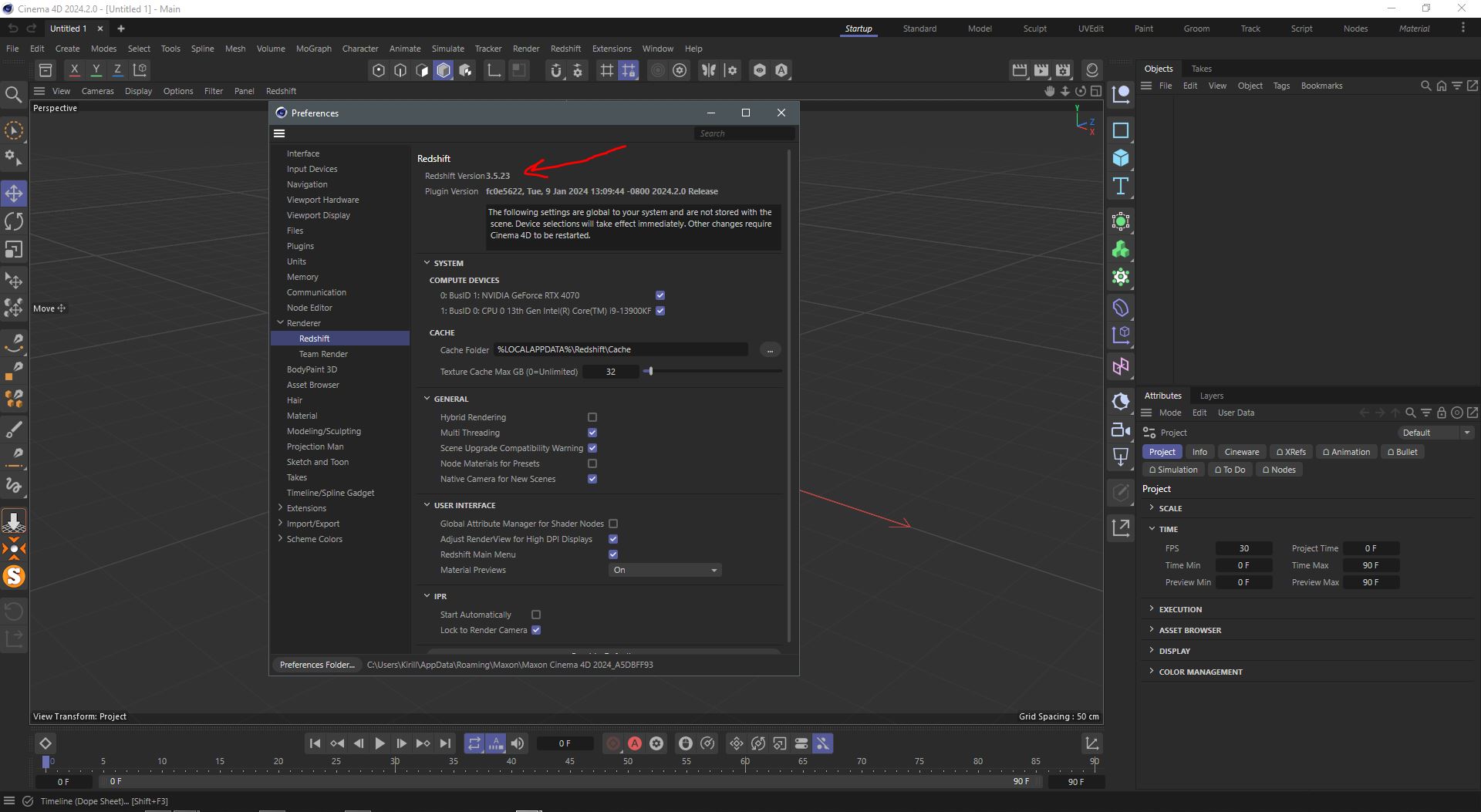Toggle the Autokeying A icon

pos(635,743)
